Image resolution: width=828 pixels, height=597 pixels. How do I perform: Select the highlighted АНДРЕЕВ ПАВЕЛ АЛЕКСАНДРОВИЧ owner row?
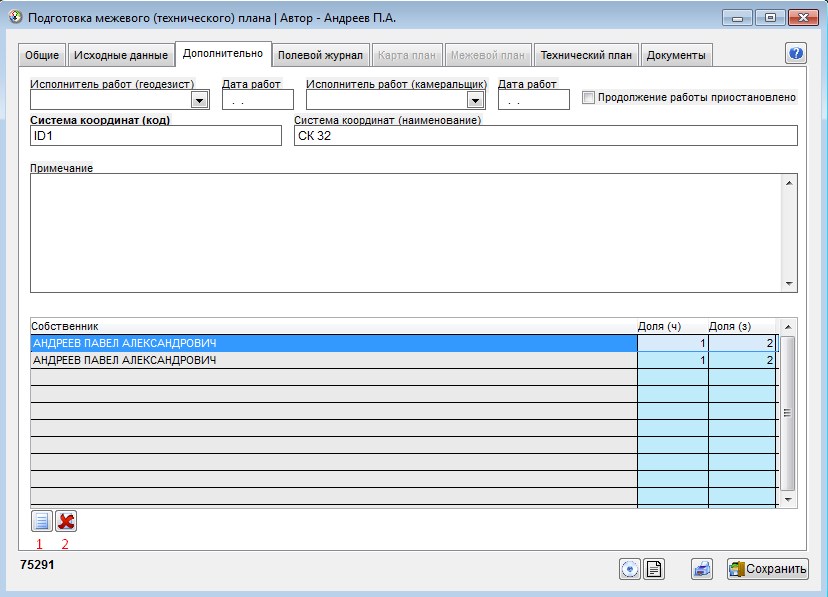point(334,343)
